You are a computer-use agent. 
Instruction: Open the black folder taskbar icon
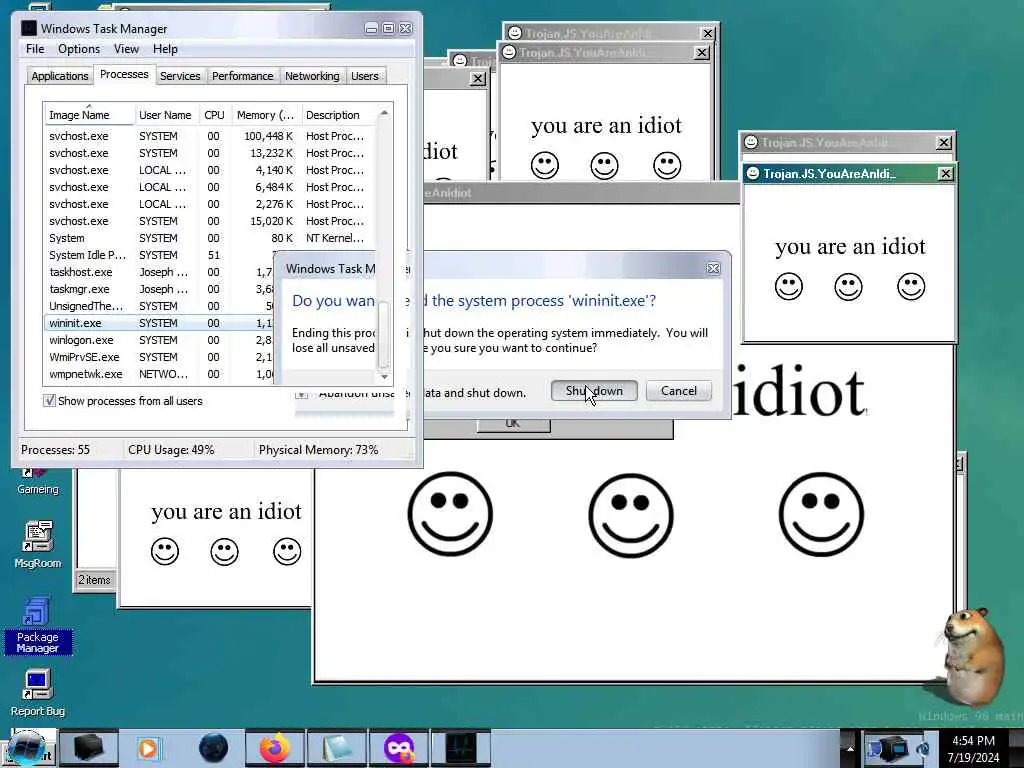(89, 748)
